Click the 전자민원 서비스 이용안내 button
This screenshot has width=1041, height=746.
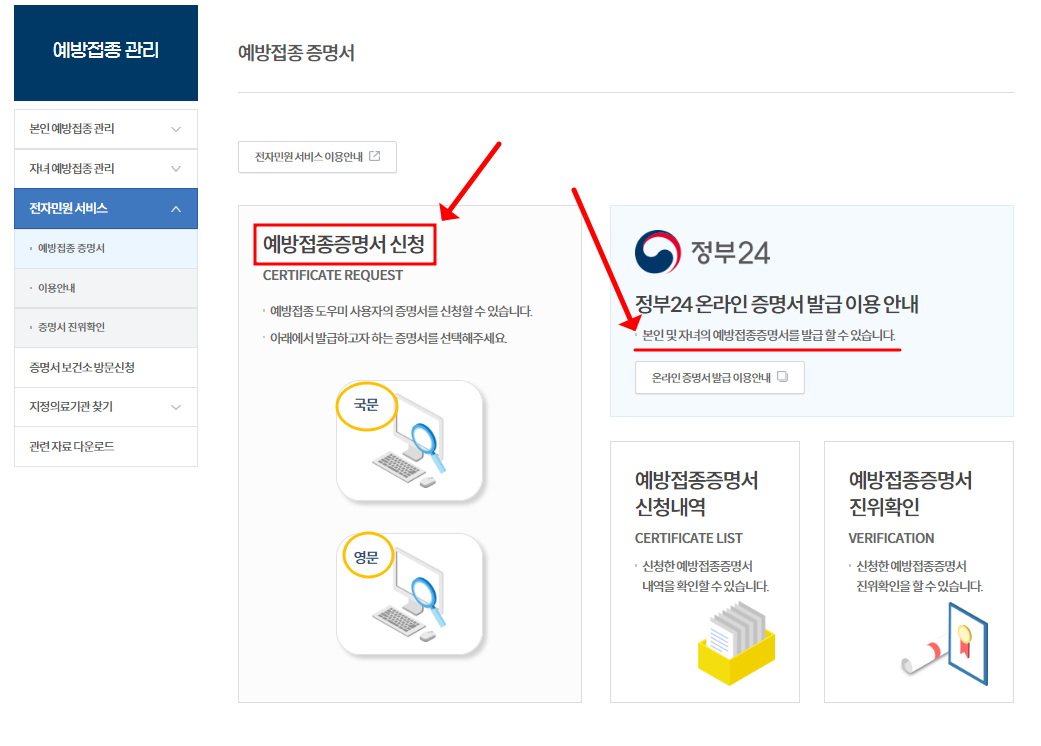click(x=317, y=157)
